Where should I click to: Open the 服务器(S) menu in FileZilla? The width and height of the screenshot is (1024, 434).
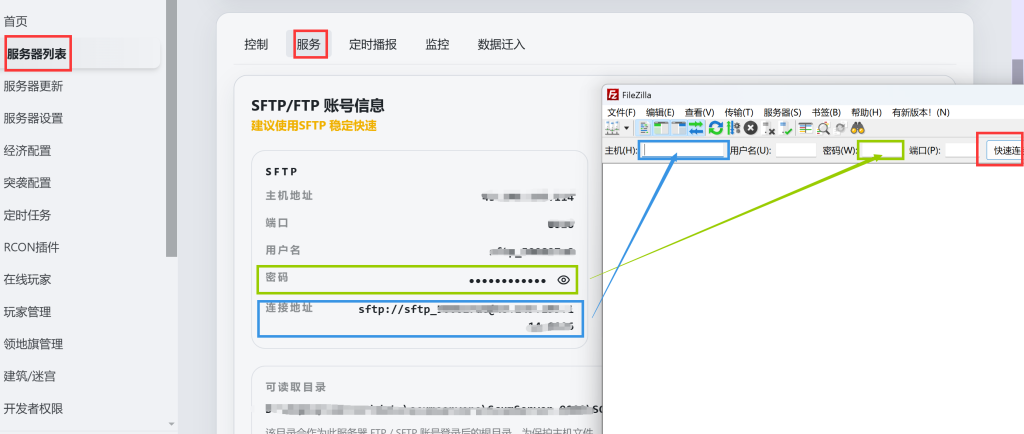click(x=782, y=112)
